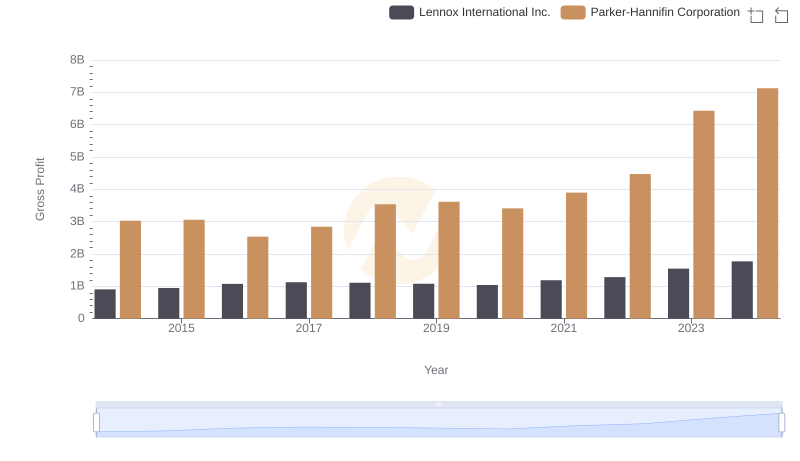
Task: Select Parker-Hannifin bar for 2019
Action: (449, 260)
